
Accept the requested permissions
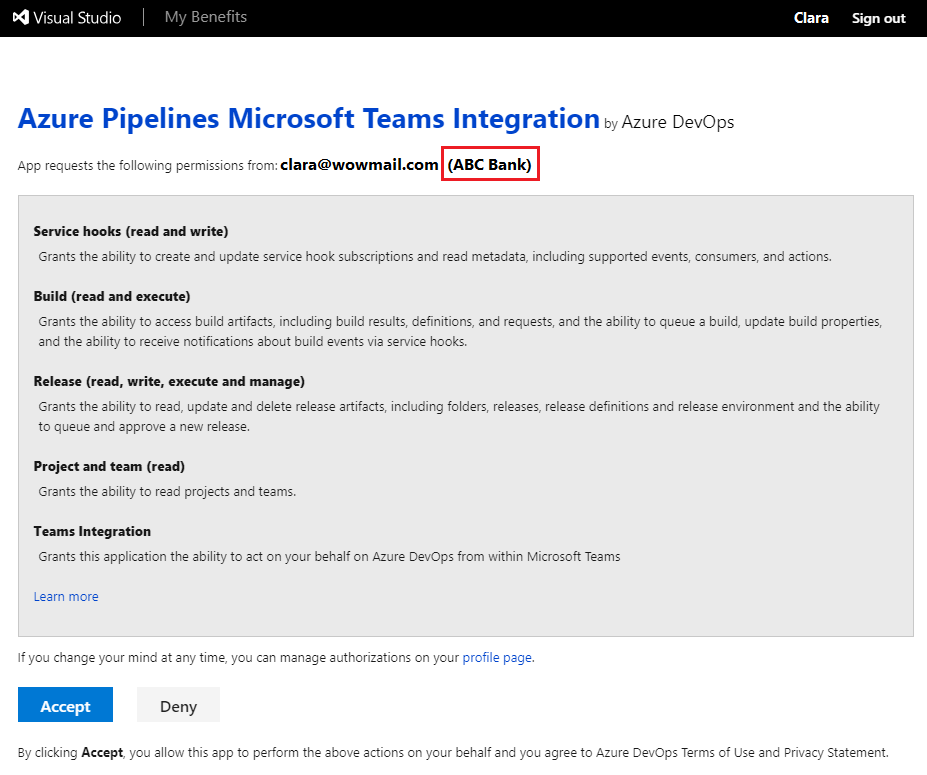tap(65, 705)
